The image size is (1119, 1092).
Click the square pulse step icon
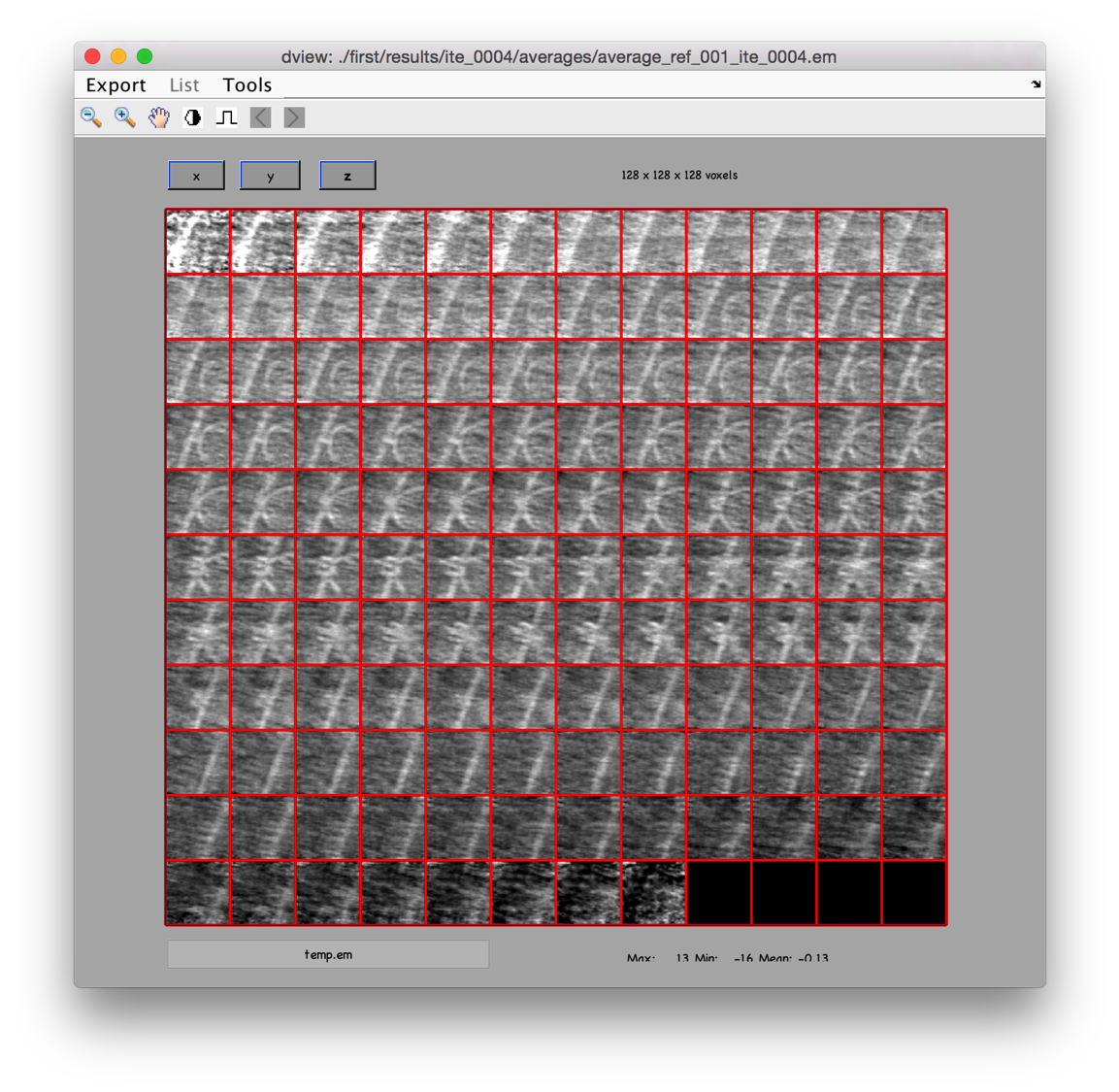point(226,117)
